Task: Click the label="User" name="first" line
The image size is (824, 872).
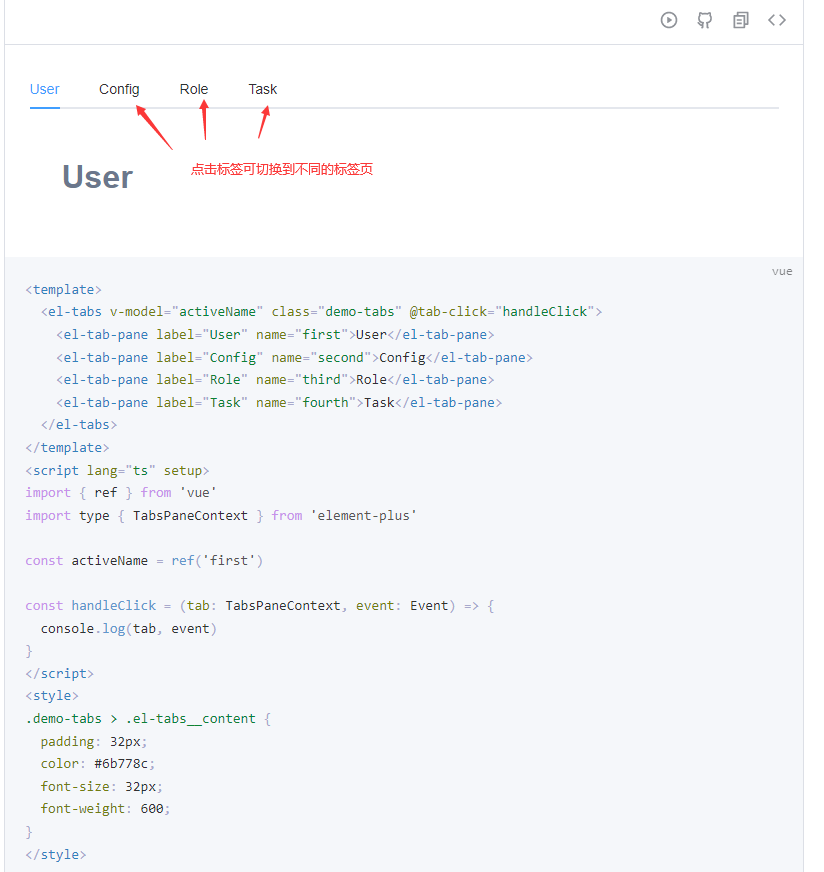Action: [275, 335]
